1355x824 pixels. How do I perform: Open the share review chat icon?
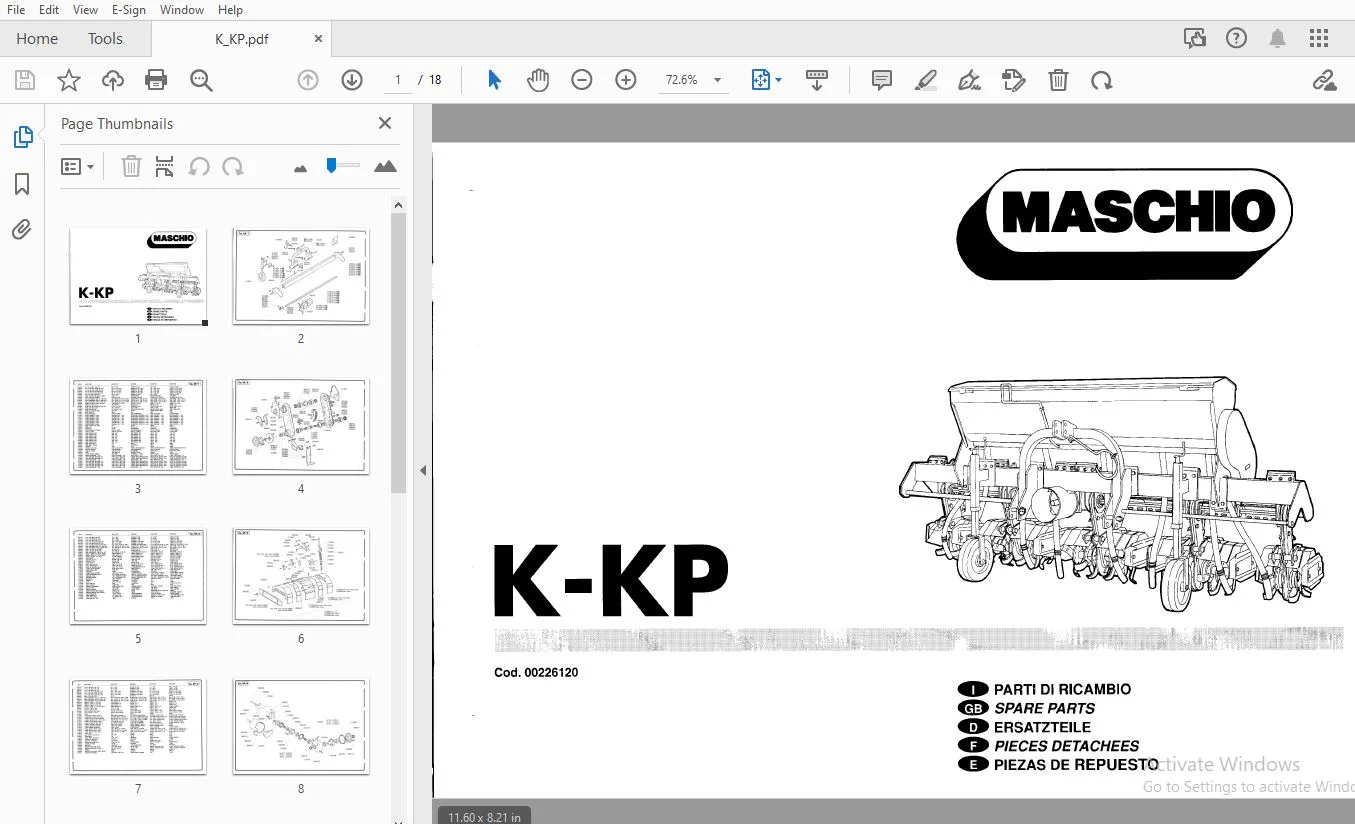tap(1195, 39)
